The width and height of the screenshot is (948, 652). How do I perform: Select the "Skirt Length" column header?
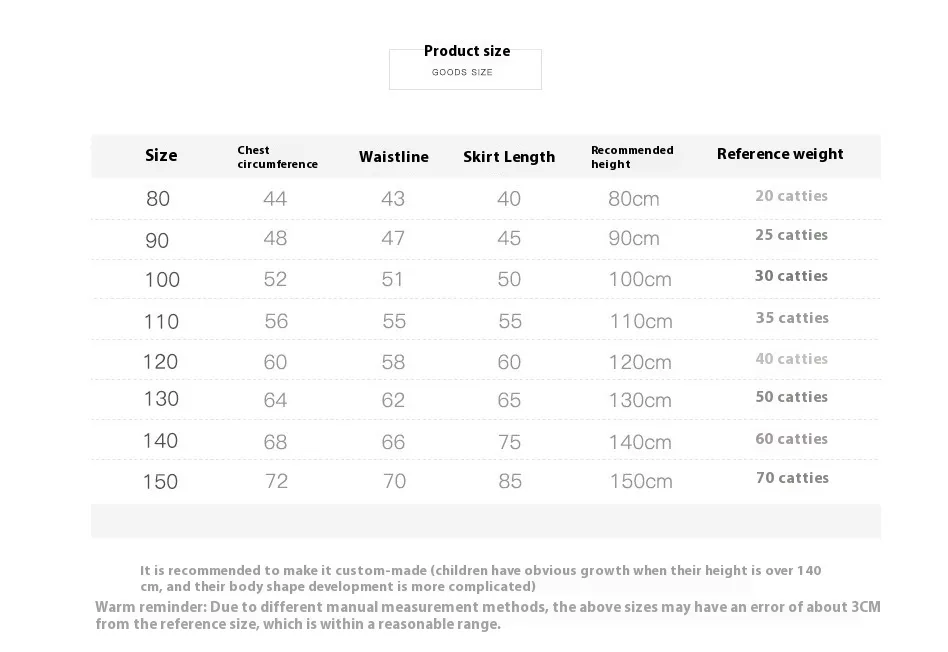(509, 157)
